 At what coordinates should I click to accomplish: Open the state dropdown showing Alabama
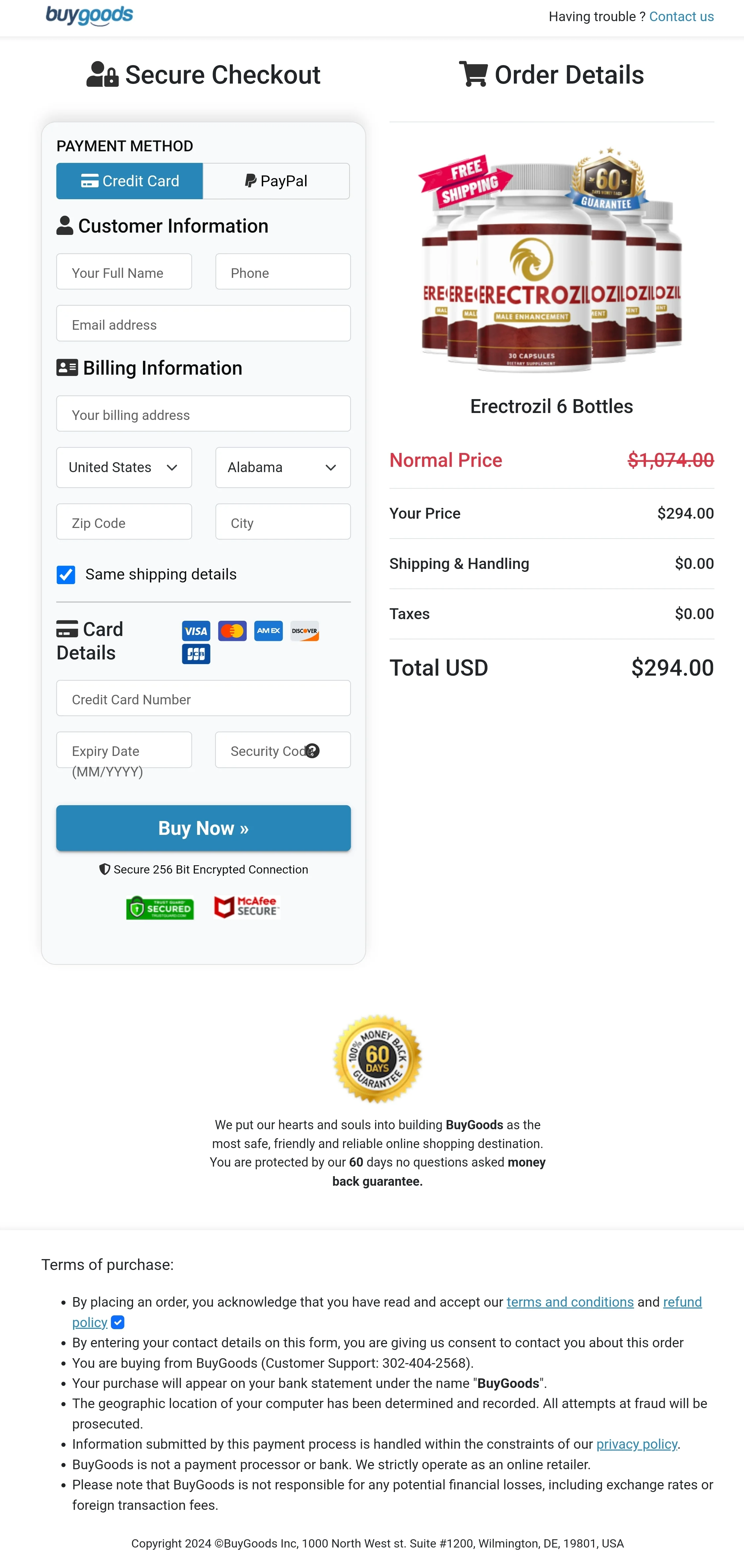(x=282, y=467)
